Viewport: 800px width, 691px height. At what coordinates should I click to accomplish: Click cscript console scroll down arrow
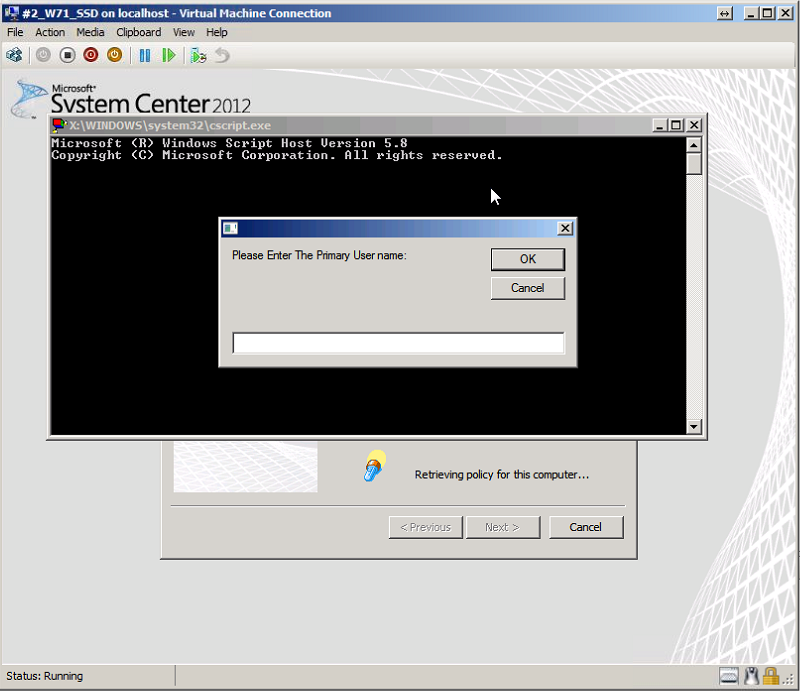click(693, 426)
